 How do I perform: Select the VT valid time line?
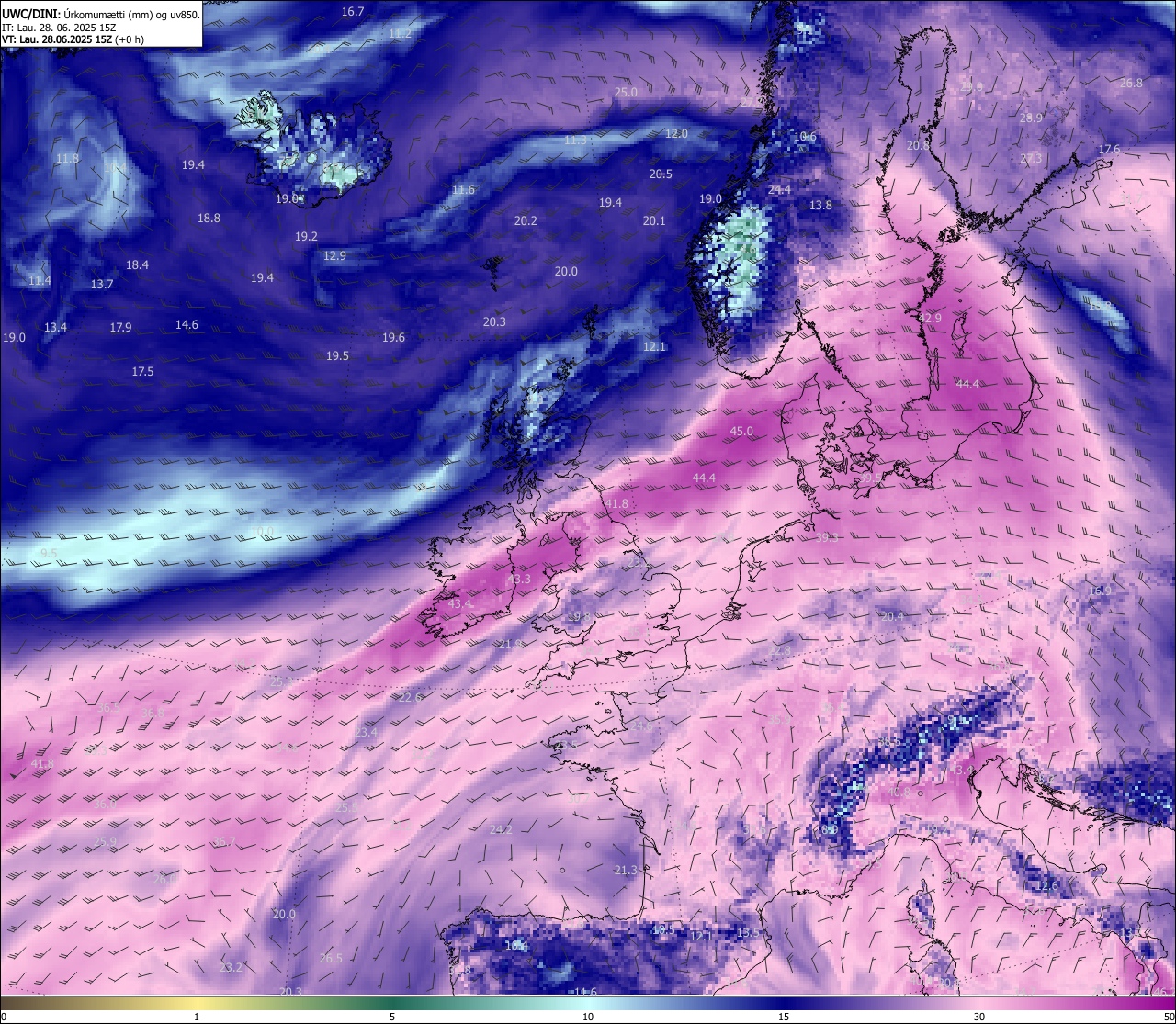coord(73,39)
